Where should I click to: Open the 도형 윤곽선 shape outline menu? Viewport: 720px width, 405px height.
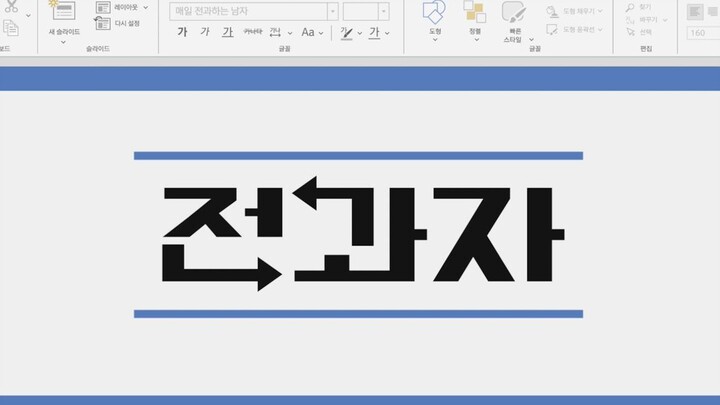point(576,30)
